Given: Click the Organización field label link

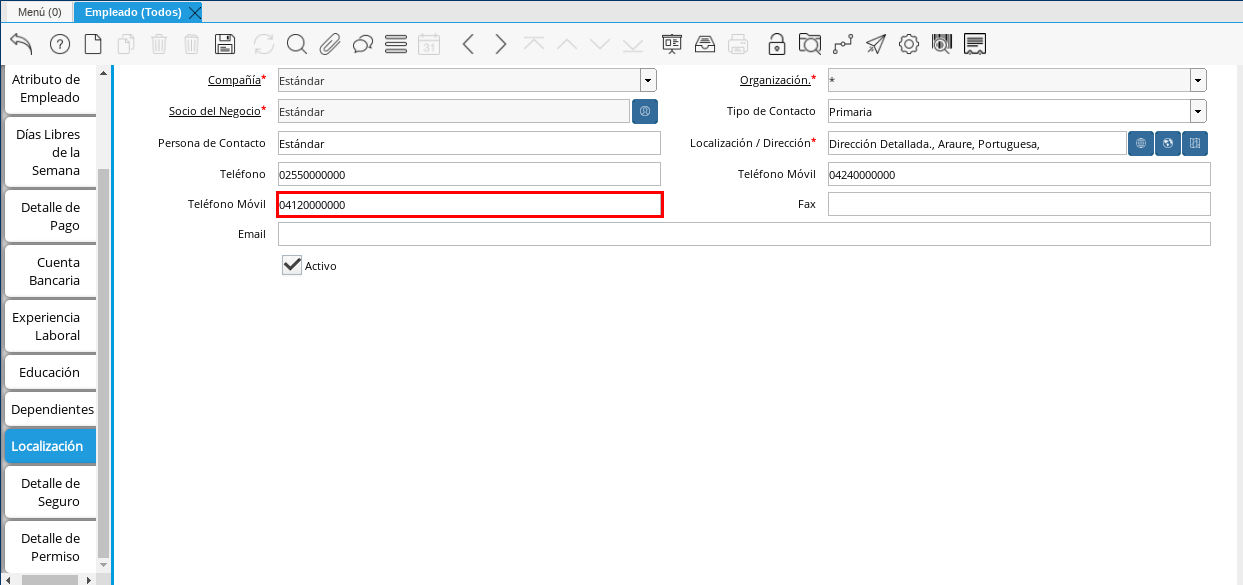Looking at the screenshot, I should click(x=775, y=80).
